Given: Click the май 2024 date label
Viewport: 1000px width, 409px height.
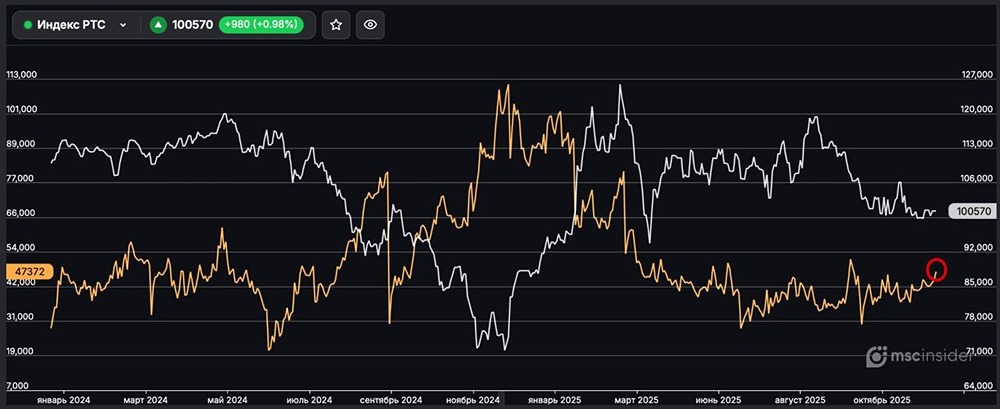Looking at the screenshot, I should [227, 400].
